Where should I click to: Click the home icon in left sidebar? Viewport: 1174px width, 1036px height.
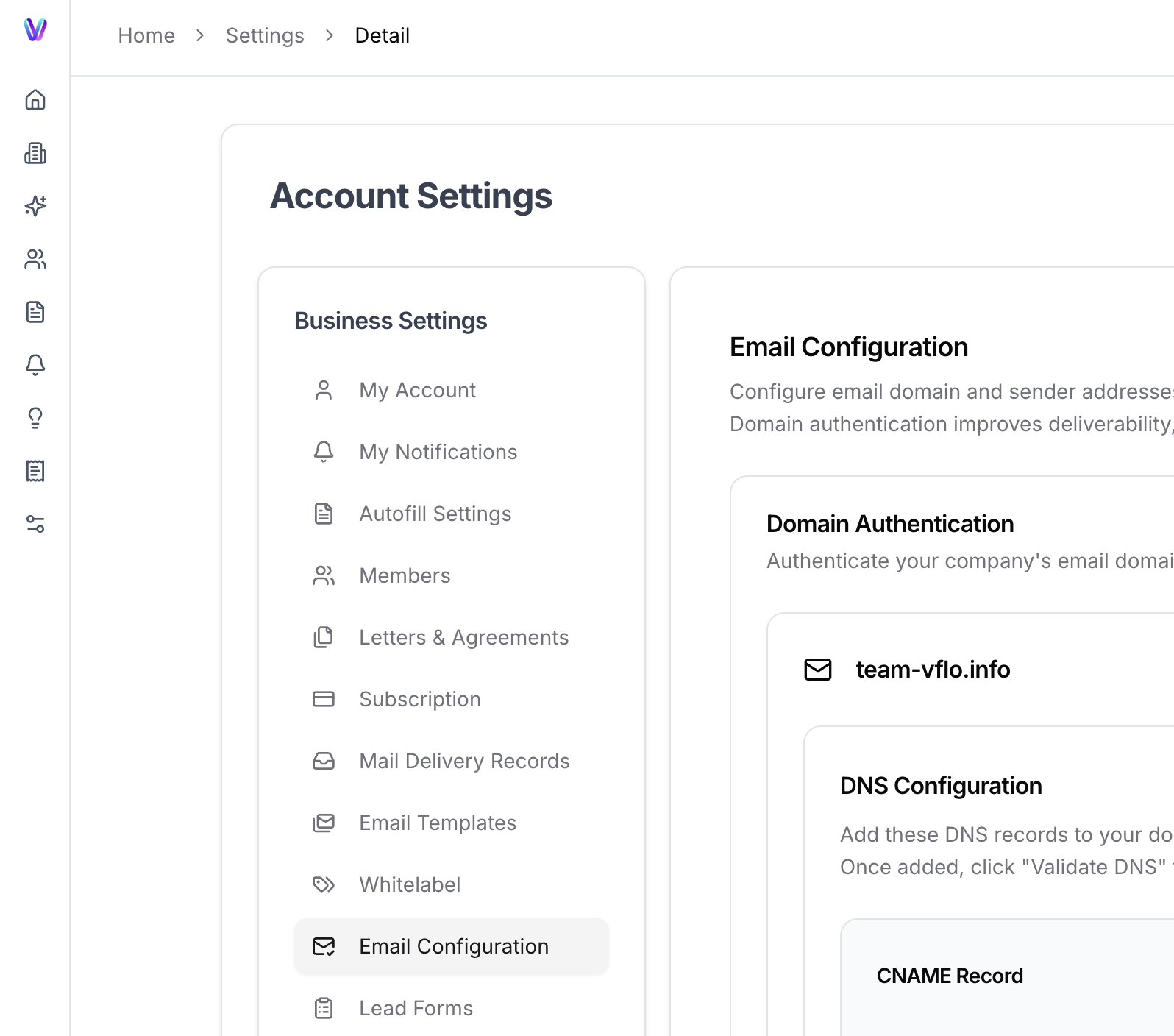pos(35,100)
